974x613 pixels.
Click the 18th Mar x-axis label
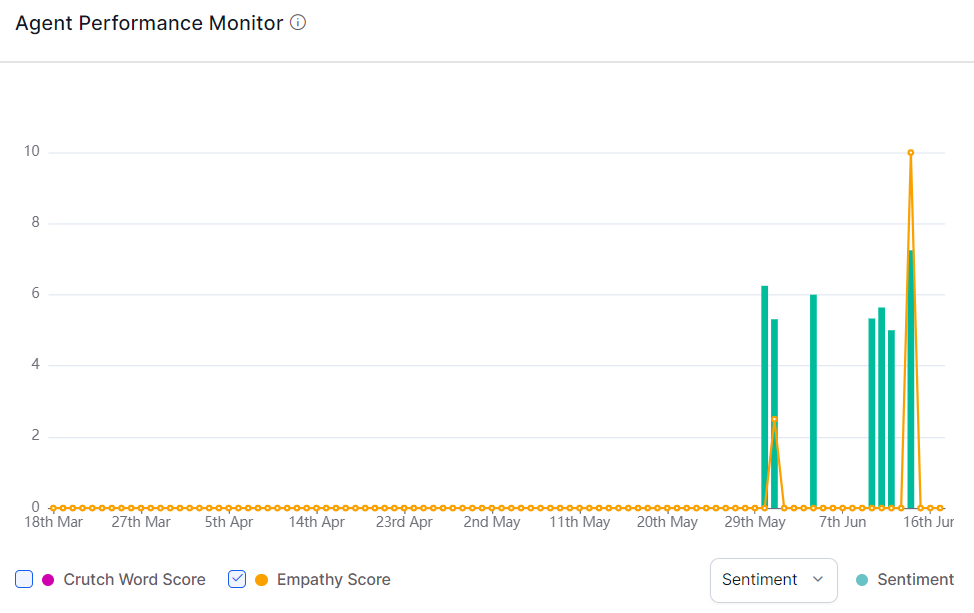(53, 522)
